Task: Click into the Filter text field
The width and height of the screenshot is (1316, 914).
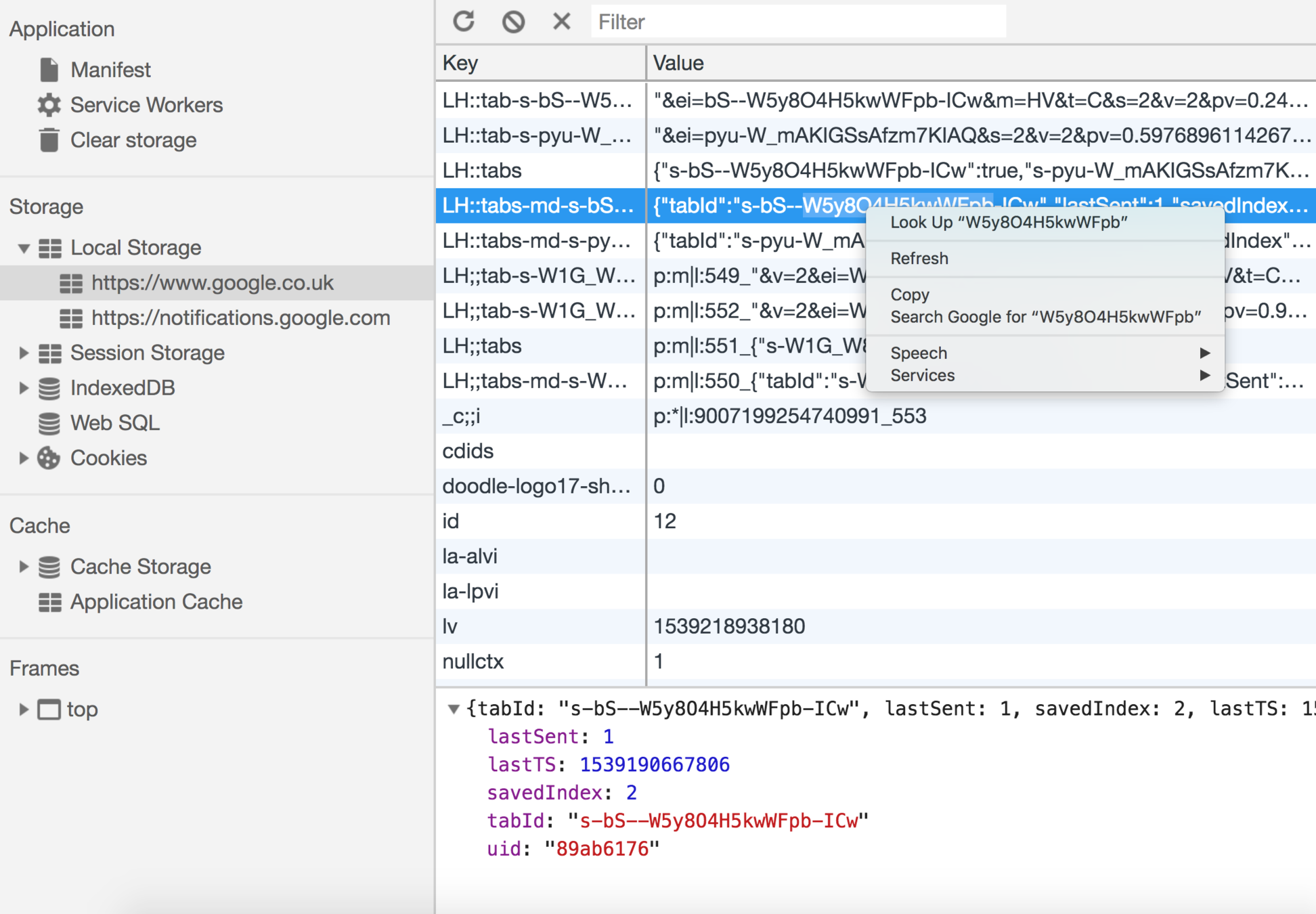Action: 797,22
